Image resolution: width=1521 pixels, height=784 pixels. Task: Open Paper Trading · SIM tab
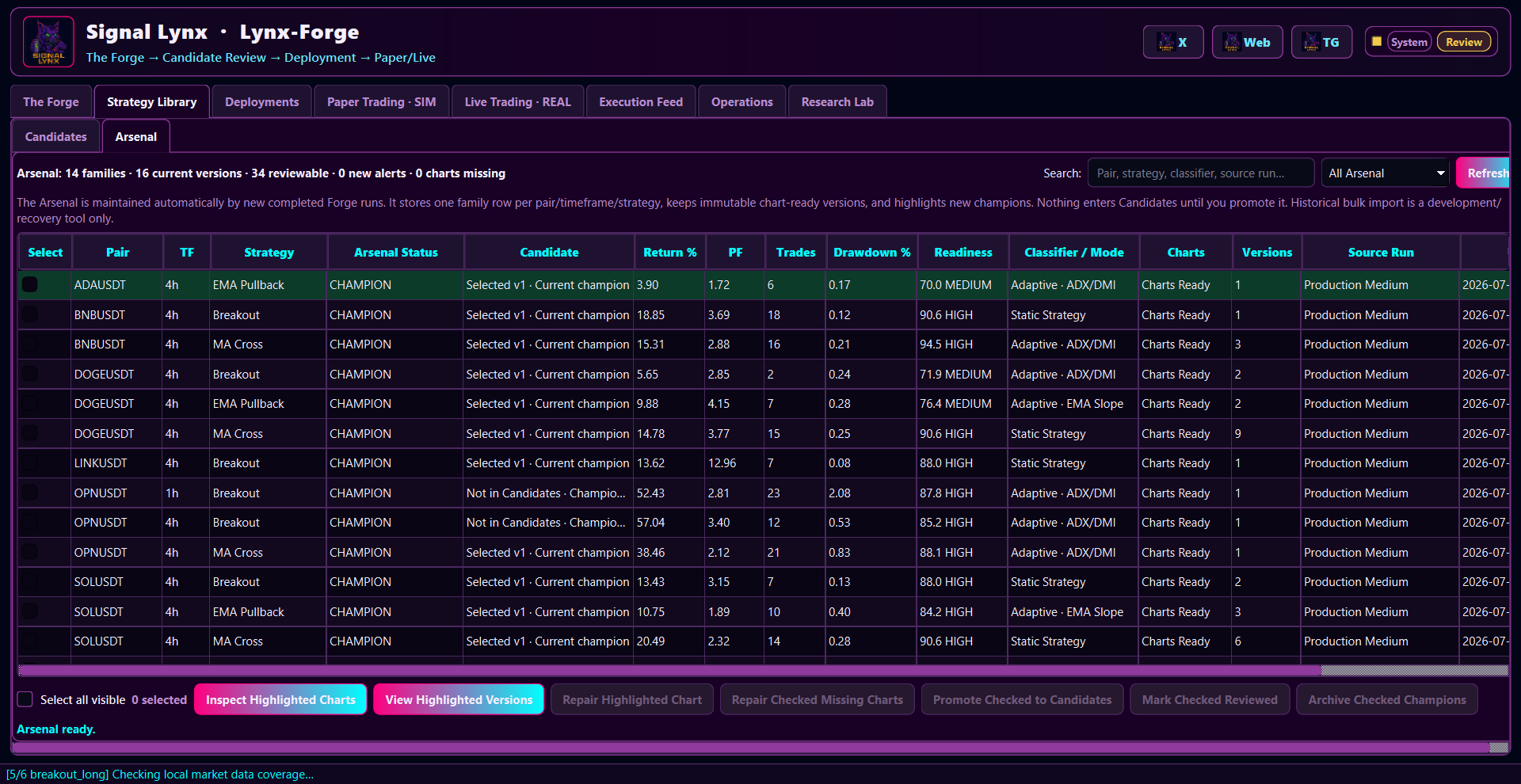point(381,102)
